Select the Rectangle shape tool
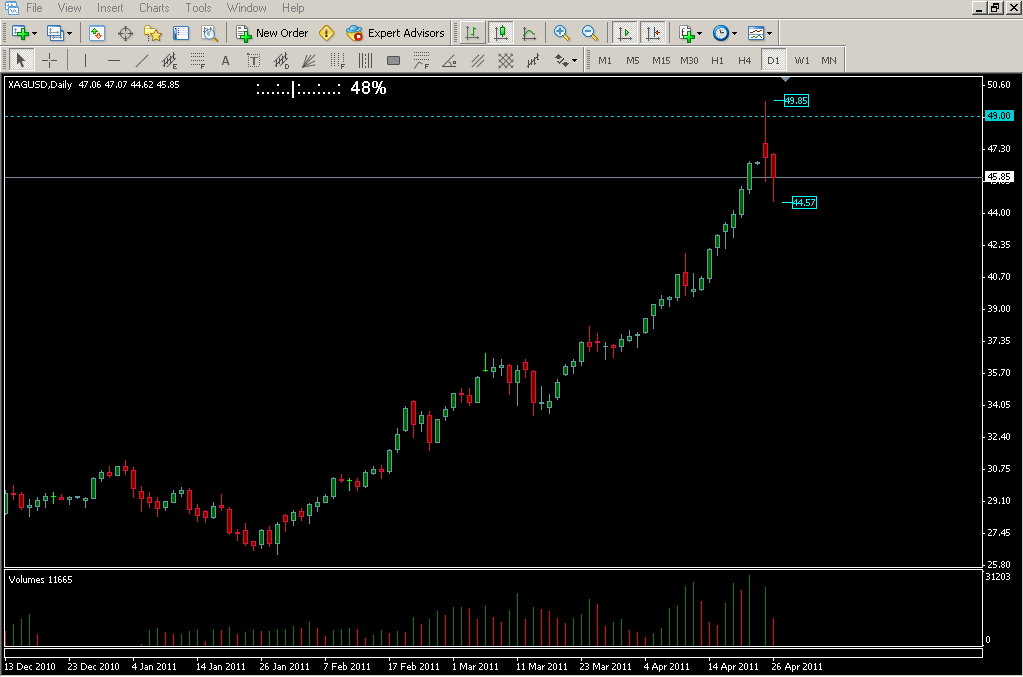Screen dimensions: 1023x677 pos(393,61)
